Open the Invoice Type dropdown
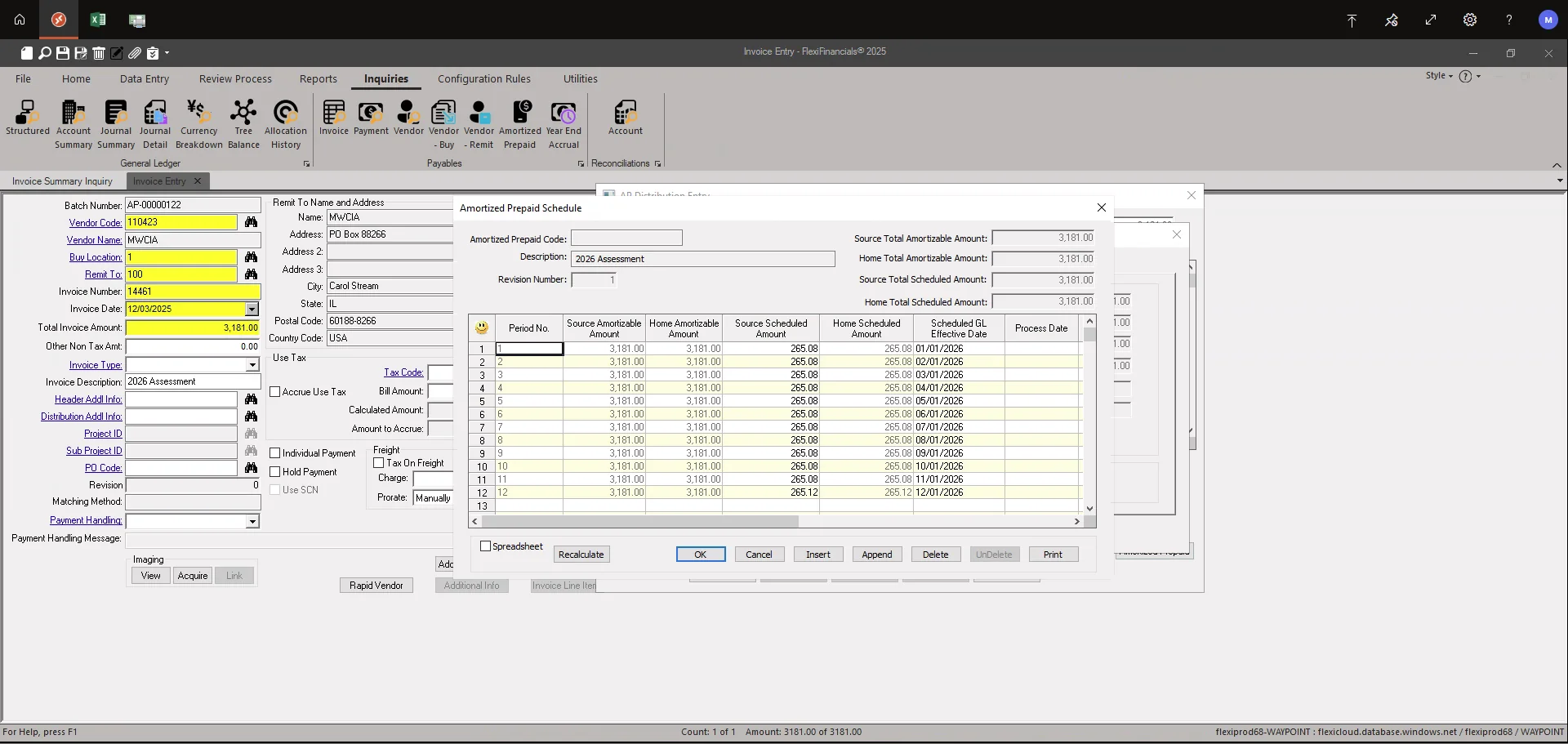The height and width of the screenshot is (744, 1568). (x=252, y=365)
